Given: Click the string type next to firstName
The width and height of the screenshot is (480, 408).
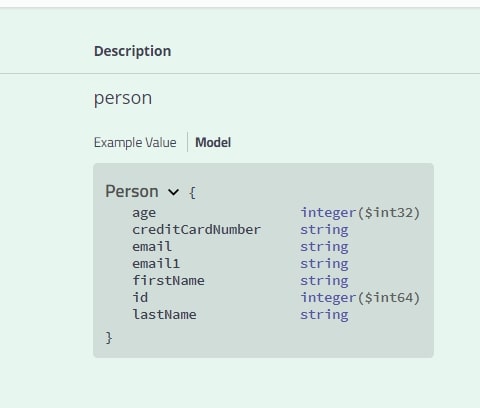Looking at the screenshot, I should (x=324, y=281).
